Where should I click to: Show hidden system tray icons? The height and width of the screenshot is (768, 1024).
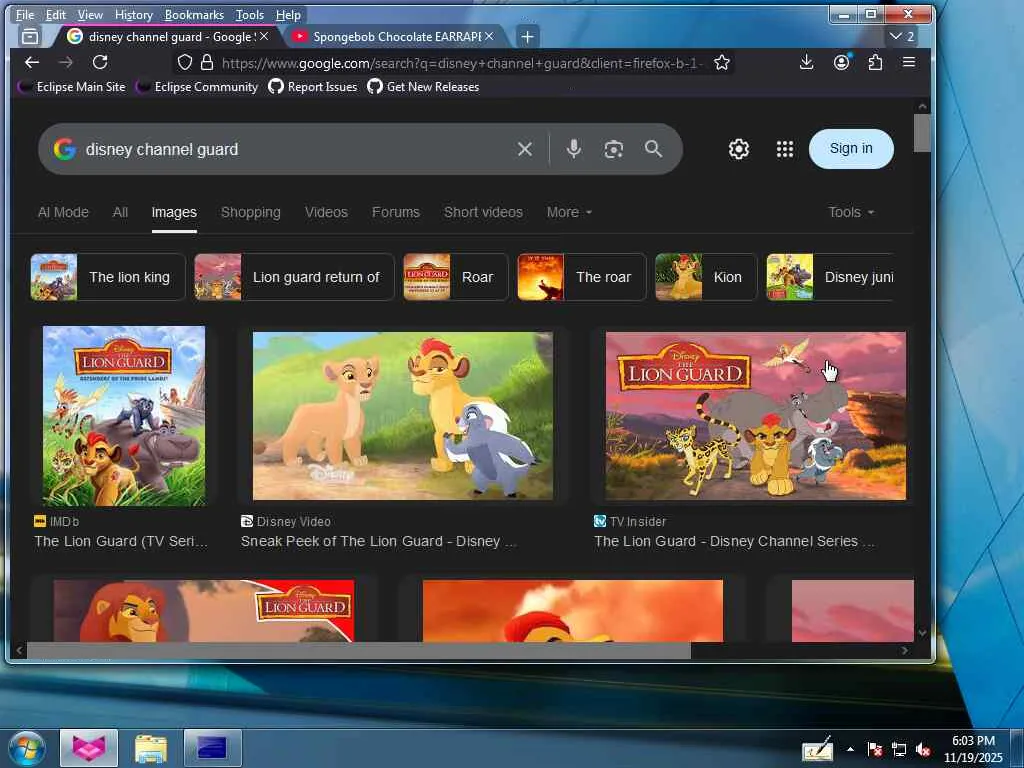[x=850, y=749]
